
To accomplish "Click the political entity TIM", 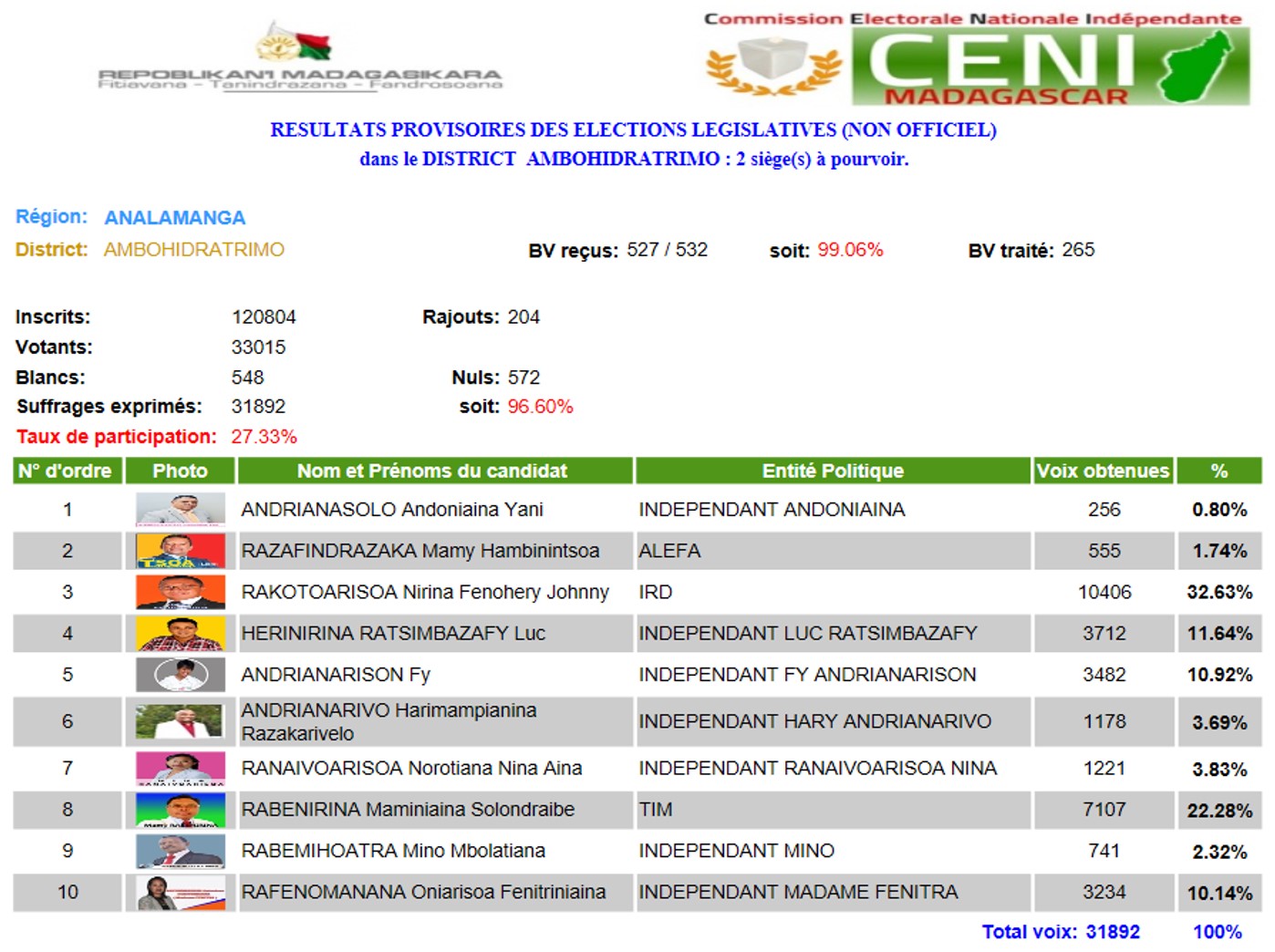I will (656, 810).
